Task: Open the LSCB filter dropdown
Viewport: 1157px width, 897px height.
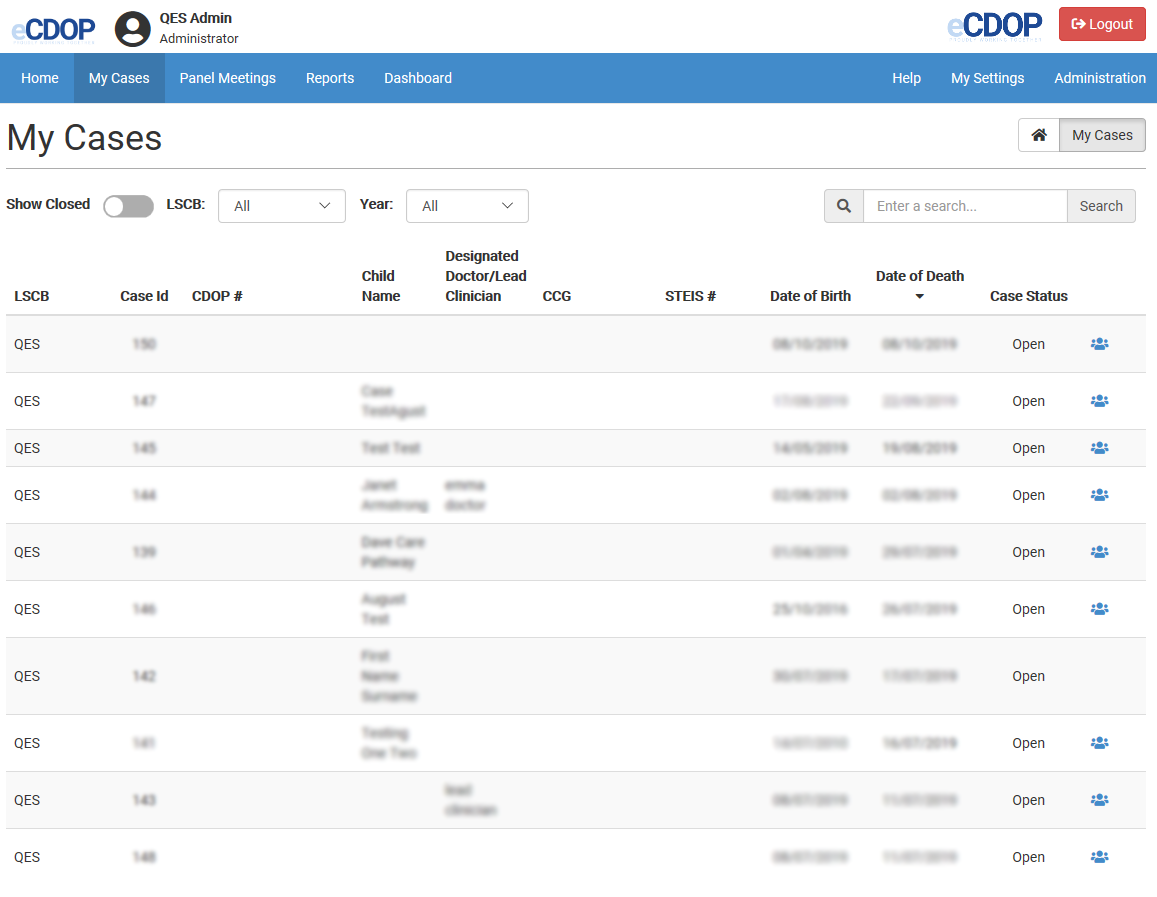Action: pyautogui.click(x=282, y=206)
